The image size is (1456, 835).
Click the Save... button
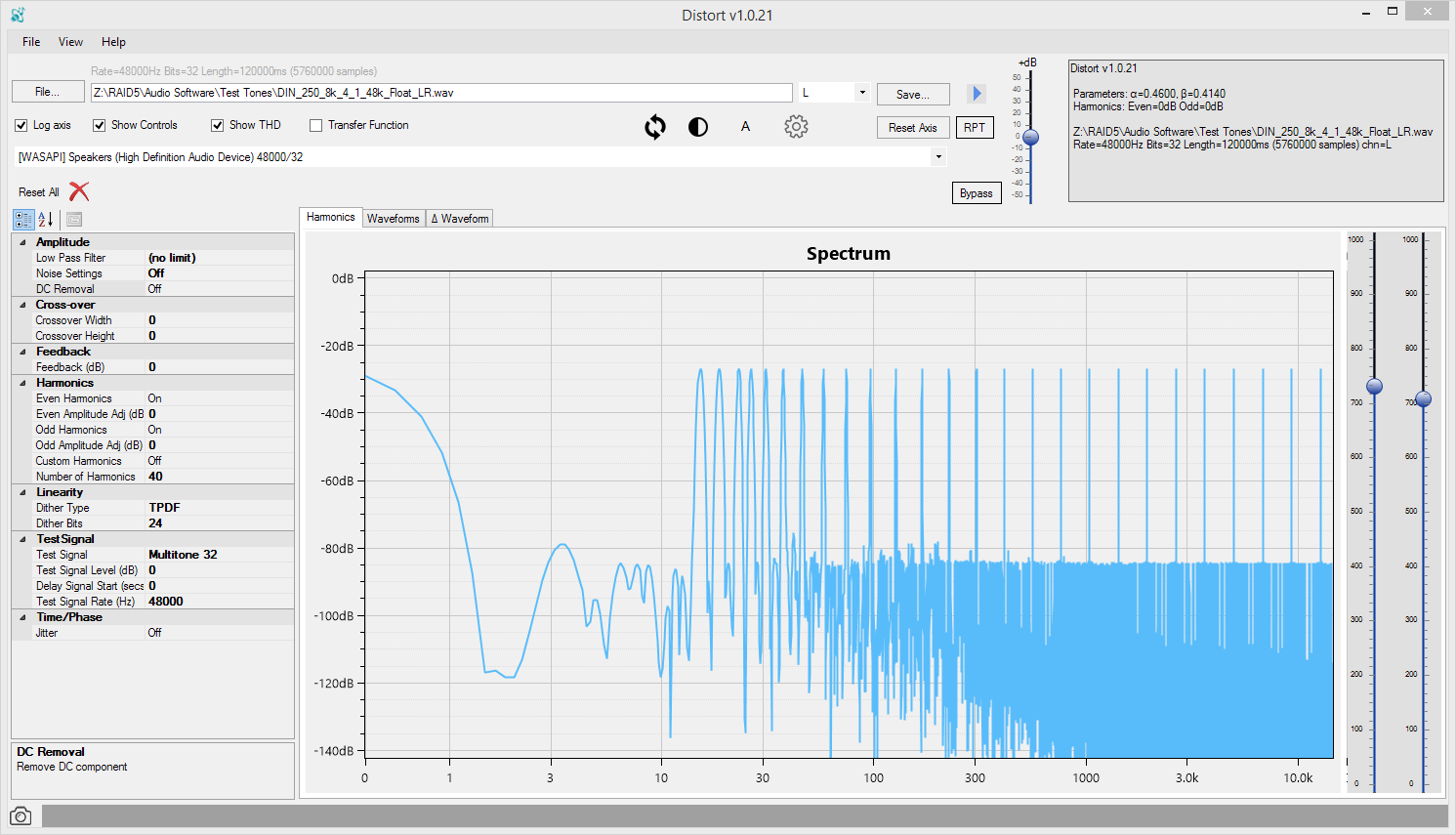tap(913, 95)
